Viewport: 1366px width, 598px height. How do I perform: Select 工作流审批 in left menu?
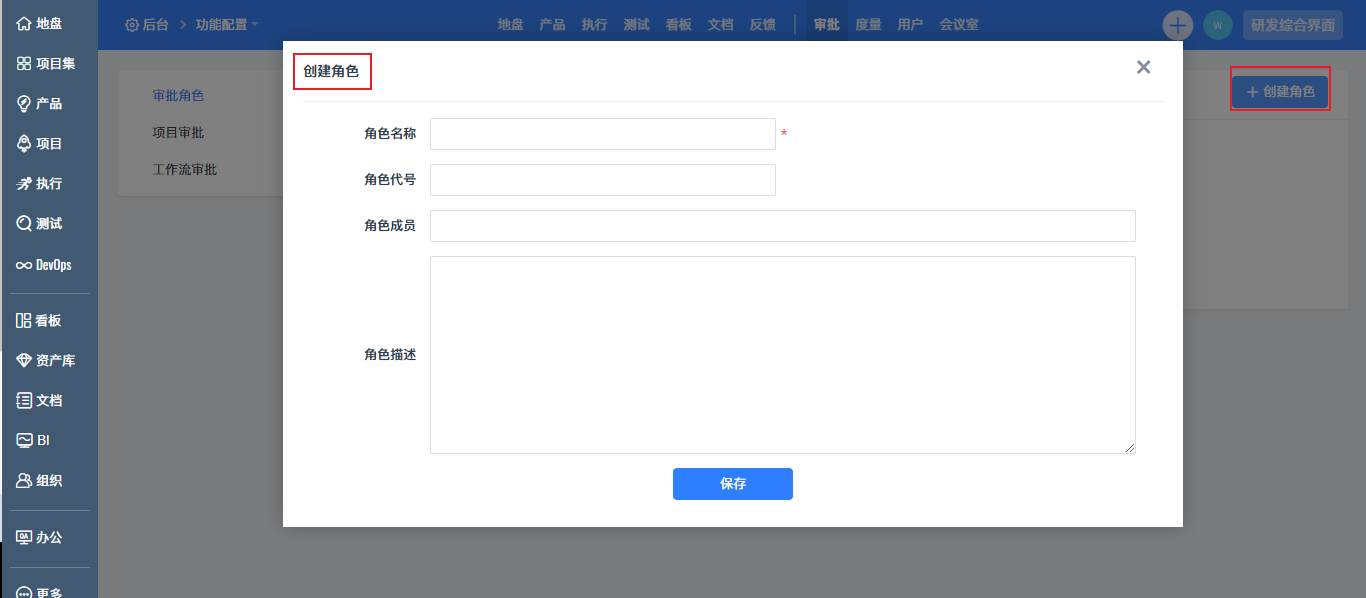click(184, 170)
